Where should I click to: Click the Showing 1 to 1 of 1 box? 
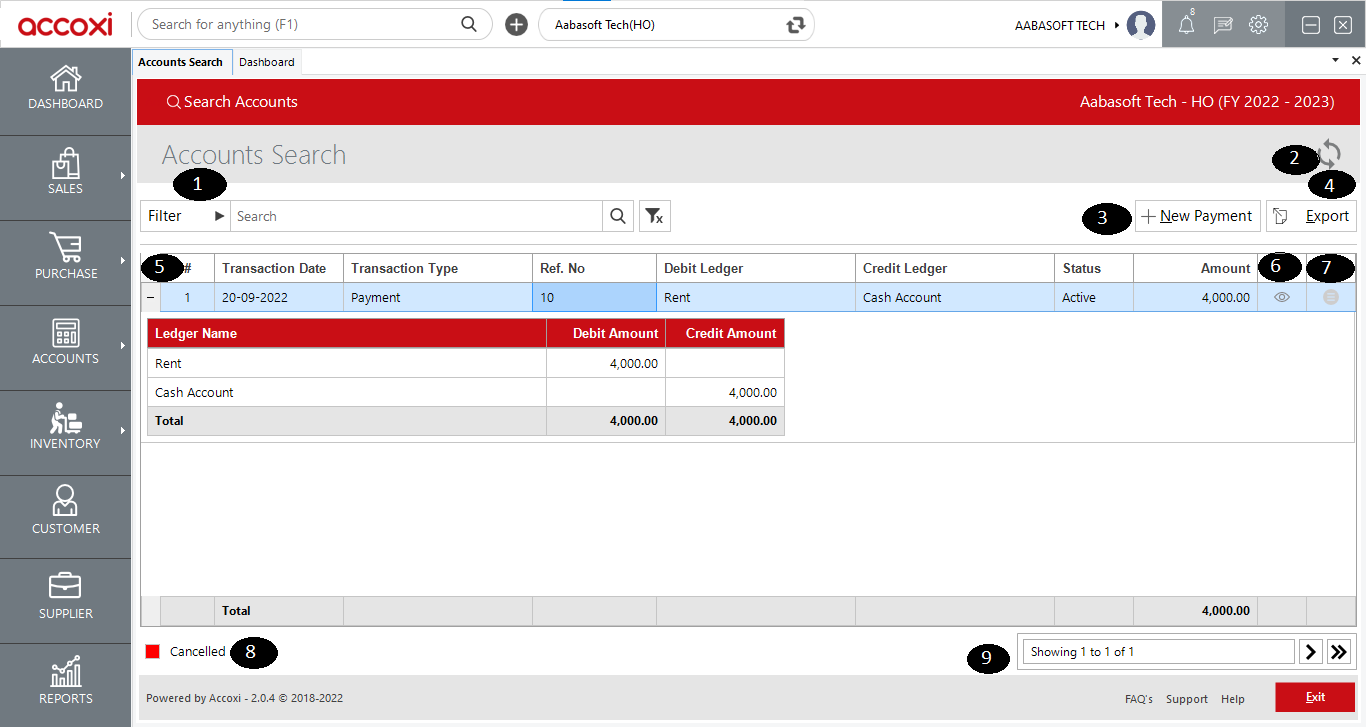(1158, 652)
